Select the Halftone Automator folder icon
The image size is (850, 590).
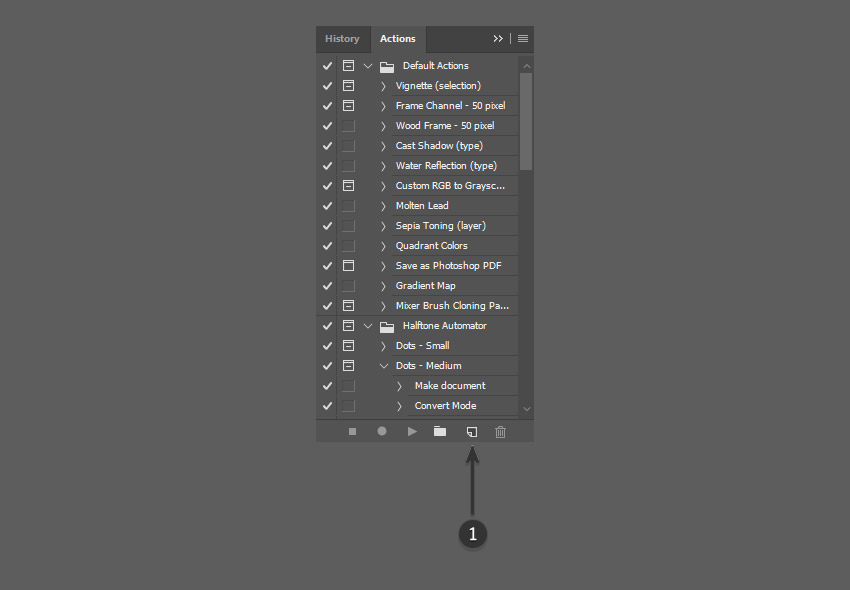pyautogui.click(x=387, y=326)
